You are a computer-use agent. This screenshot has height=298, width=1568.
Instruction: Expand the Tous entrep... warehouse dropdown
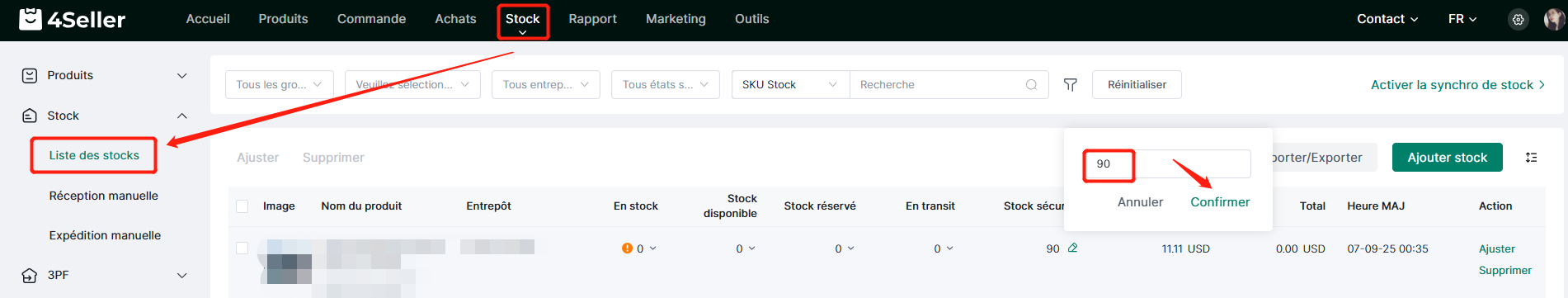(x=545, y=84)
